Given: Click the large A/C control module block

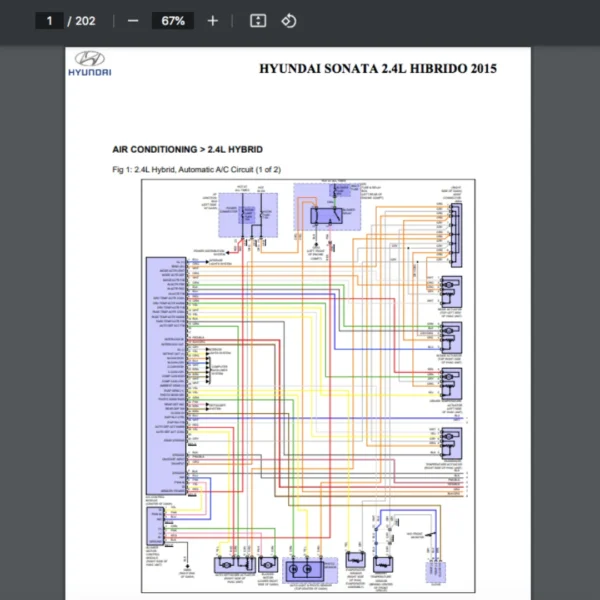Looking at the screenshot, I should [x=167, y=375].
